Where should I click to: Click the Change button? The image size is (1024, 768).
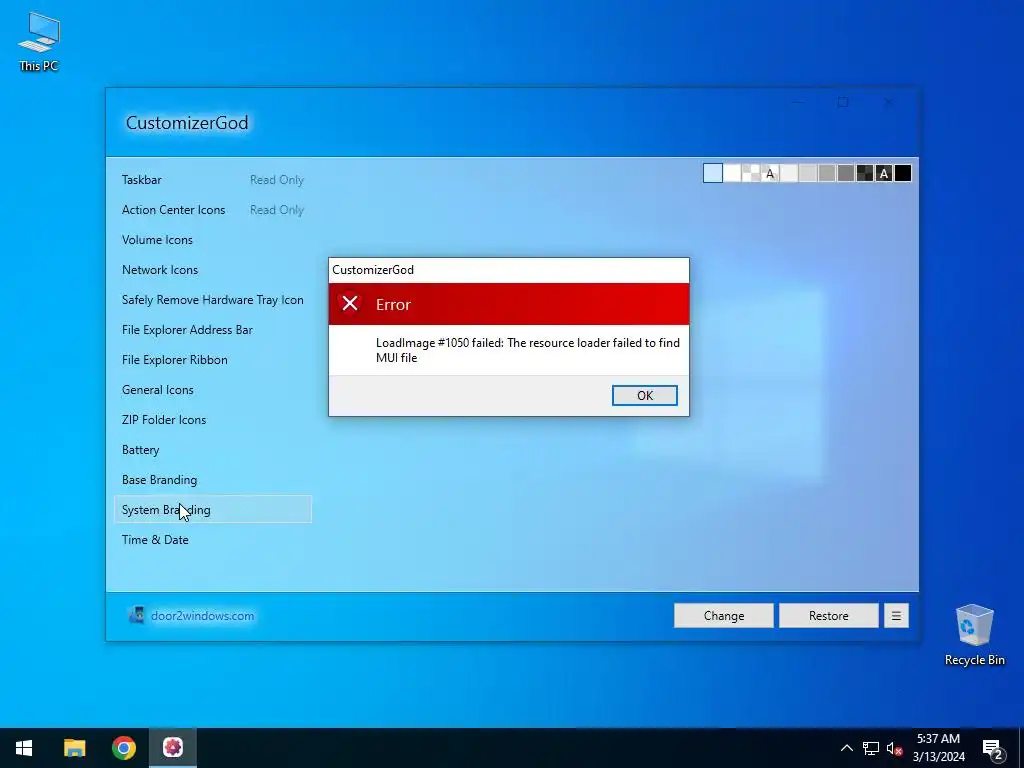[x=724, y=616]
